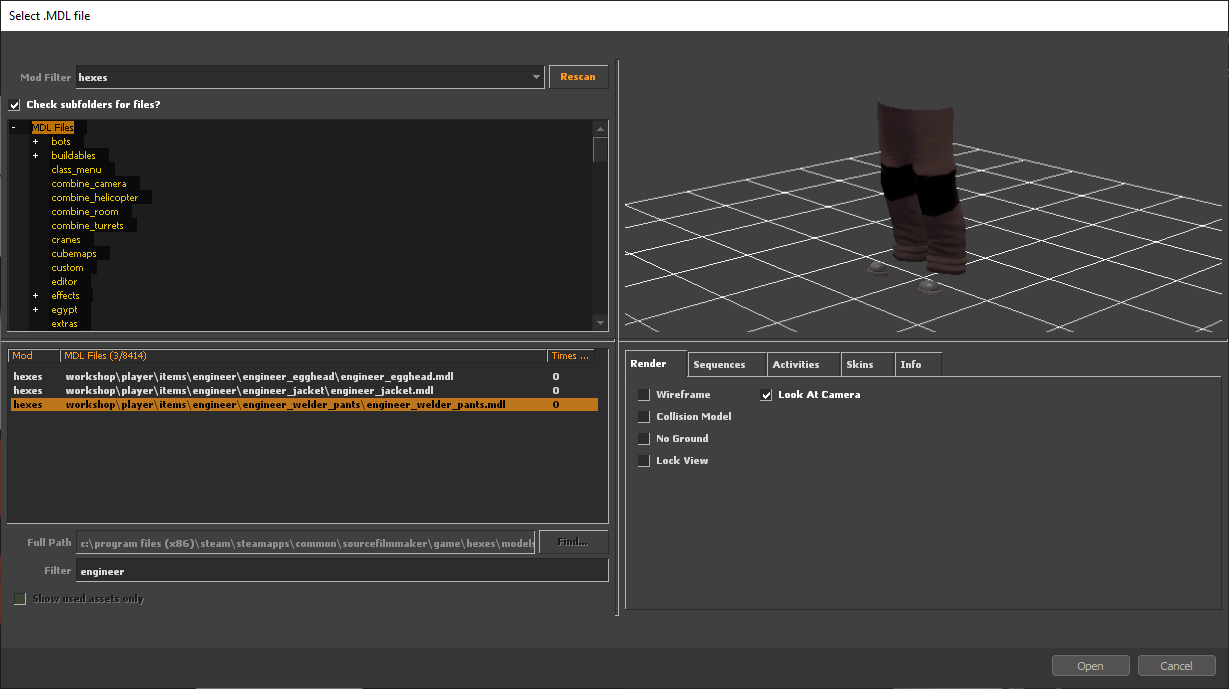Select the combine_turrets folder
This screenshot has height=689, width=1229.
tap(88, 226)
